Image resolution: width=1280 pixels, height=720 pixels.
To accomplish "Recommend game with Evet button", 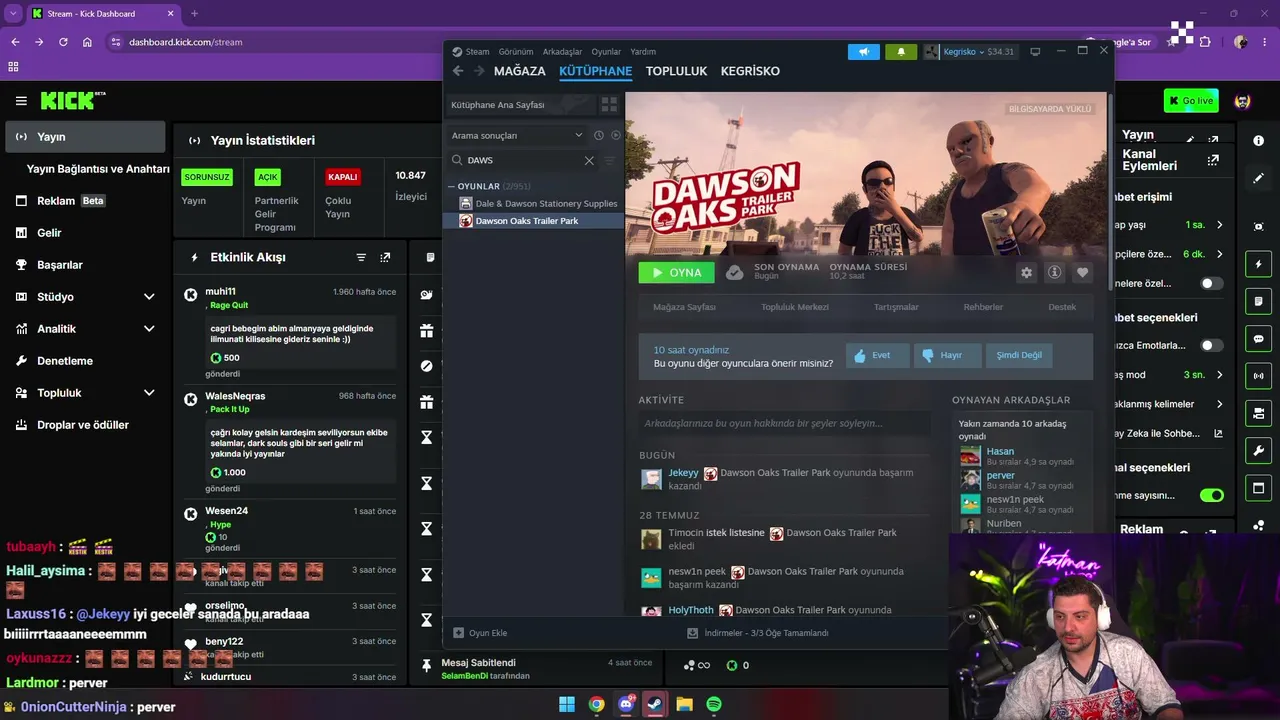I will click(877, 355).
